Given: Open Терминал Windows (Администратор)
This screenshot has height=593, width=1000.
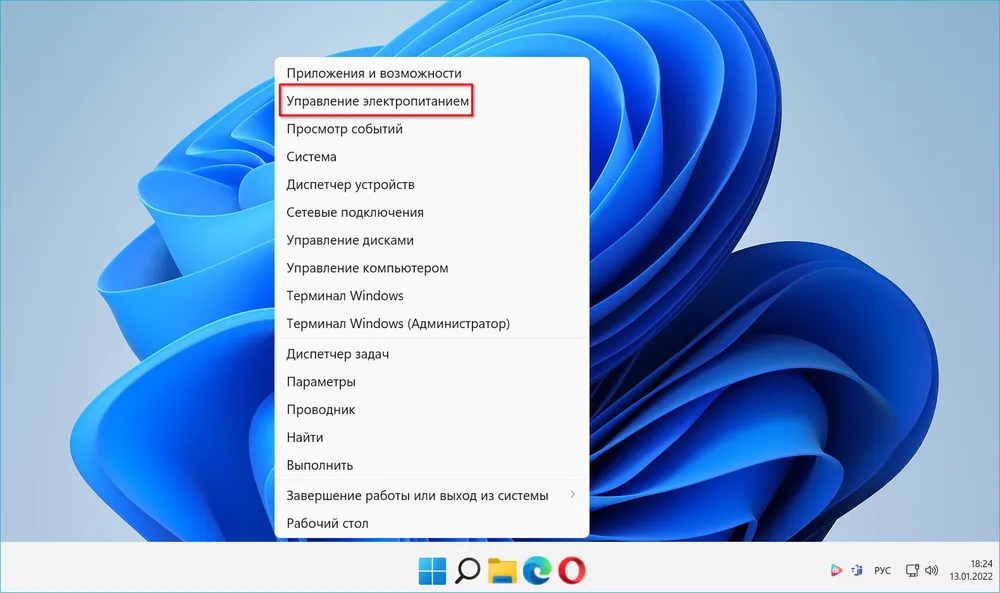Looking at the screenshot, I should 398,324.
